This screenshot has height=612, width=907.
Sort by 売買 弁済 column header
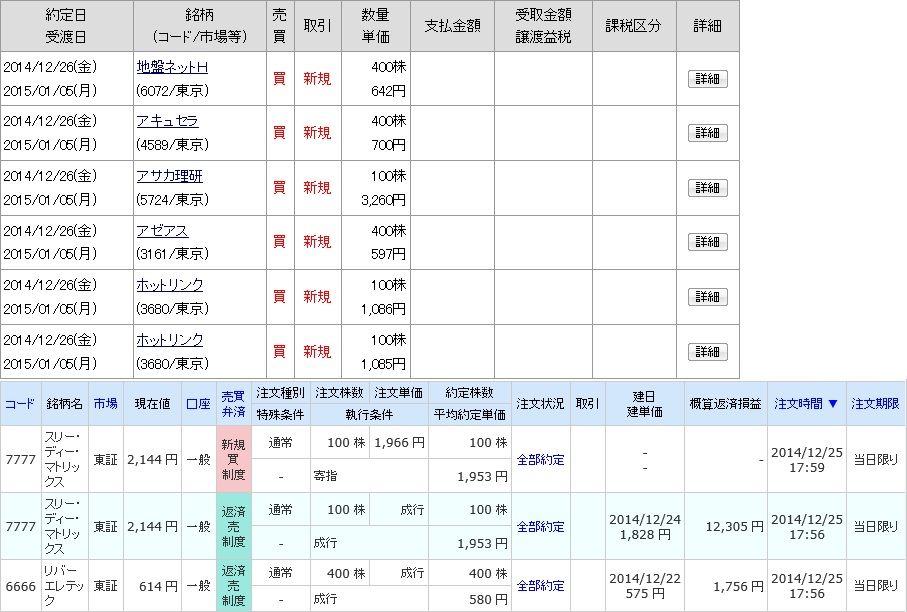point(233,404)
